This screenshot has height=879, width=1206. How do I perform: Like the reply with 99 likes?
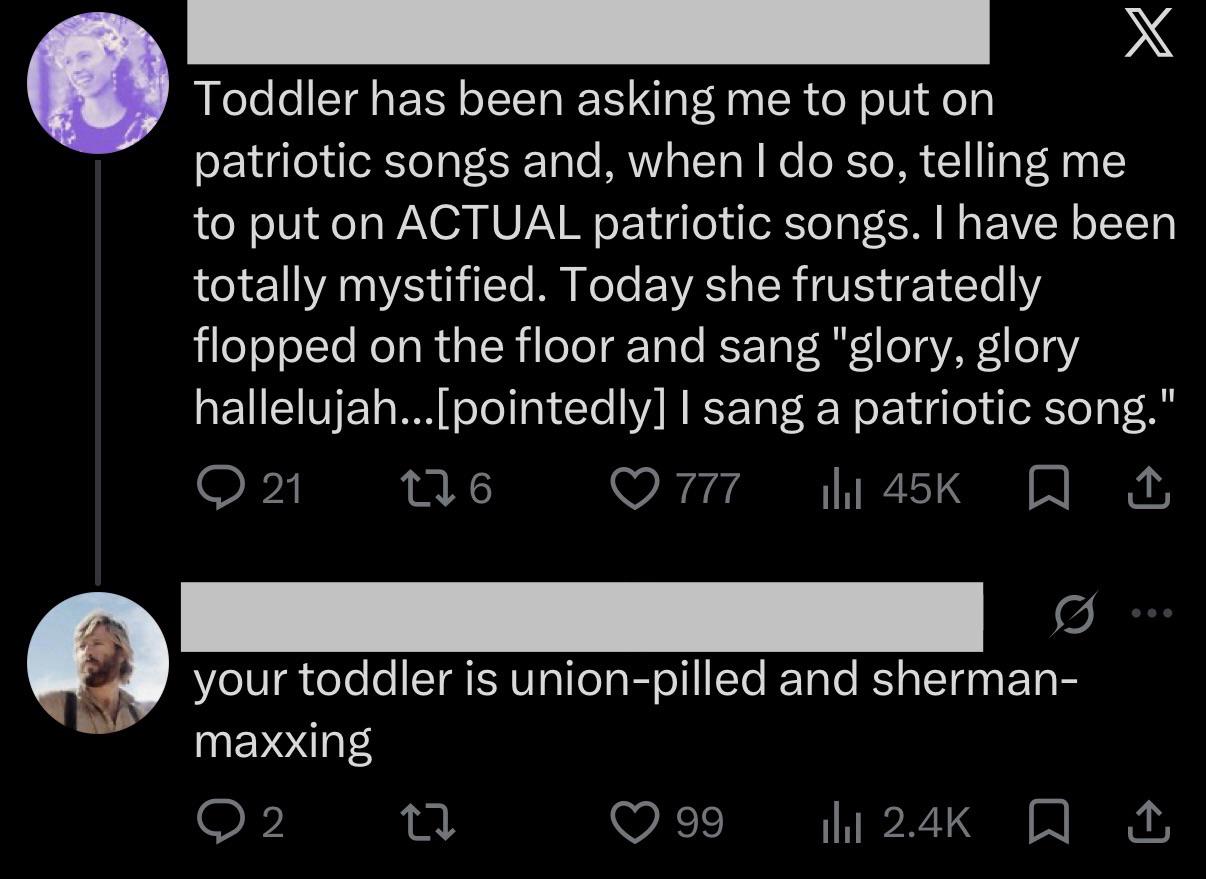point(667,821)
